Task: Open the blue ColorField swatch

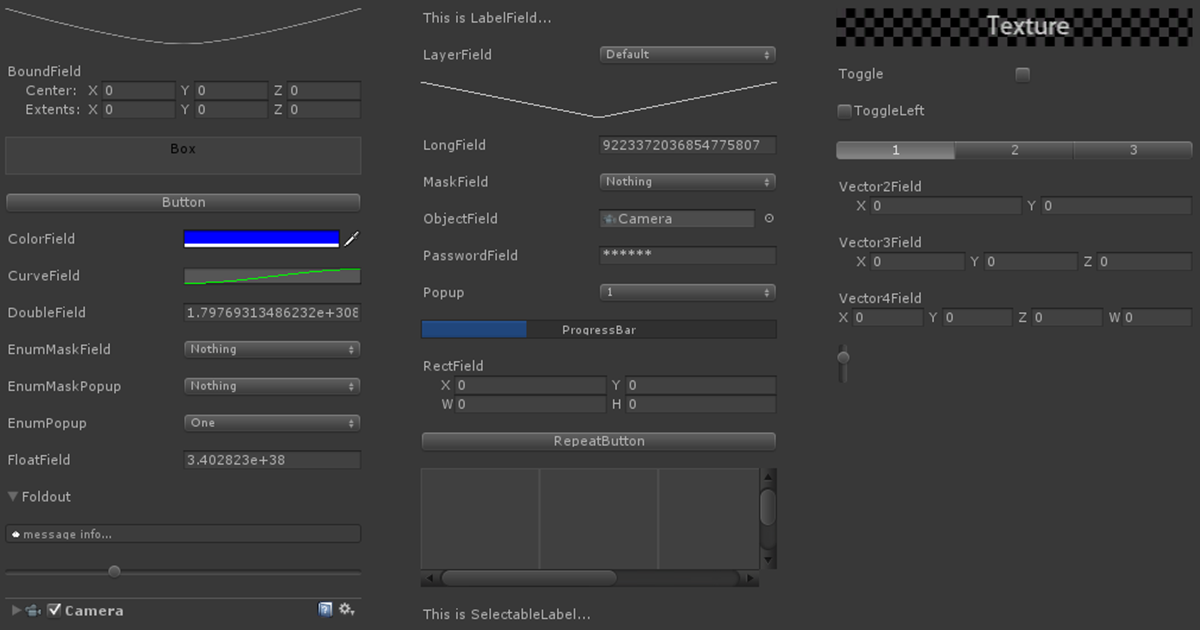Action: click(262, 239)
